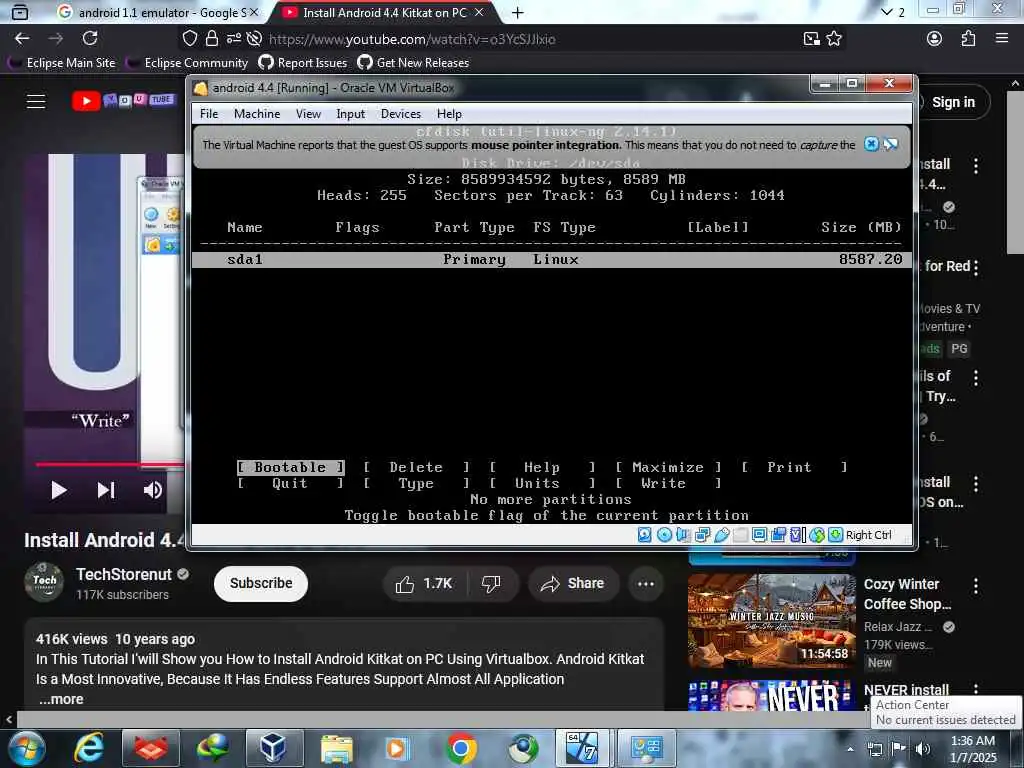
Task: Click the site security padlock icon
Action: click(x=212, y=39)
